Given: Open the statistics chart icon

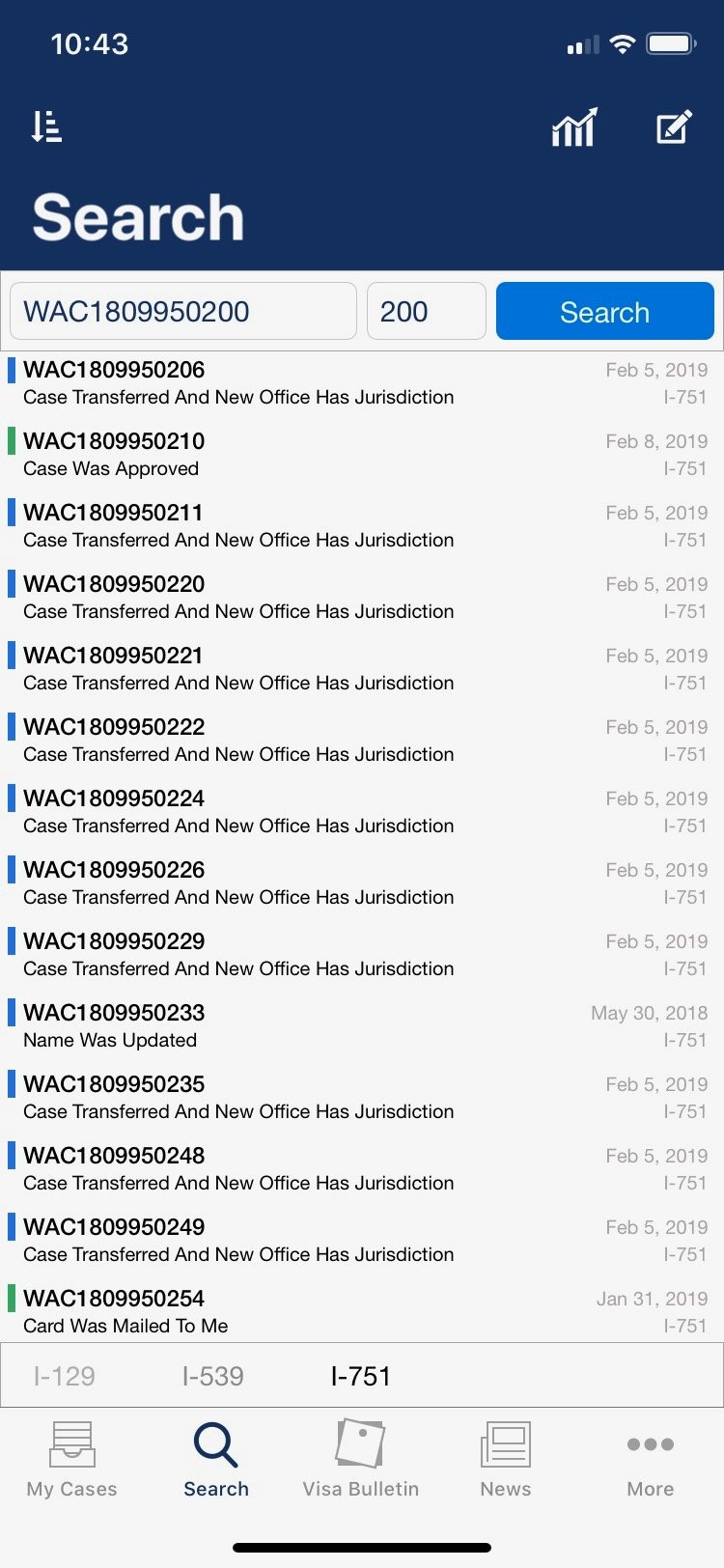Looking at the screenshot, I should (574, 127).
